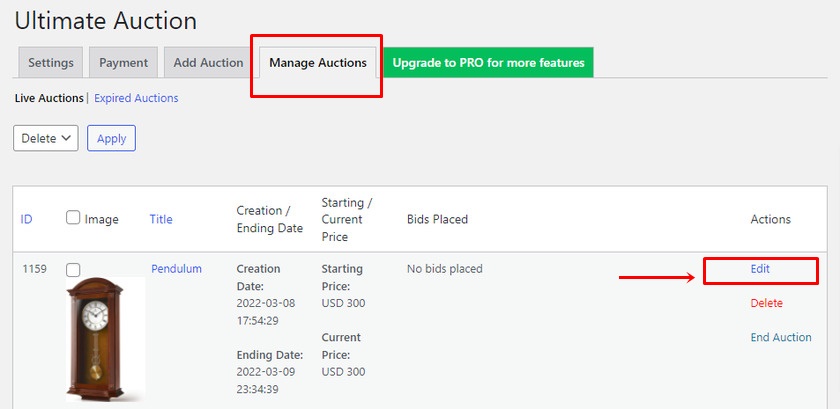Toggle the select-all checkbox beside Image
This screenshot has height=409, width=840.
pyautogui.click(x=73, y=218)
